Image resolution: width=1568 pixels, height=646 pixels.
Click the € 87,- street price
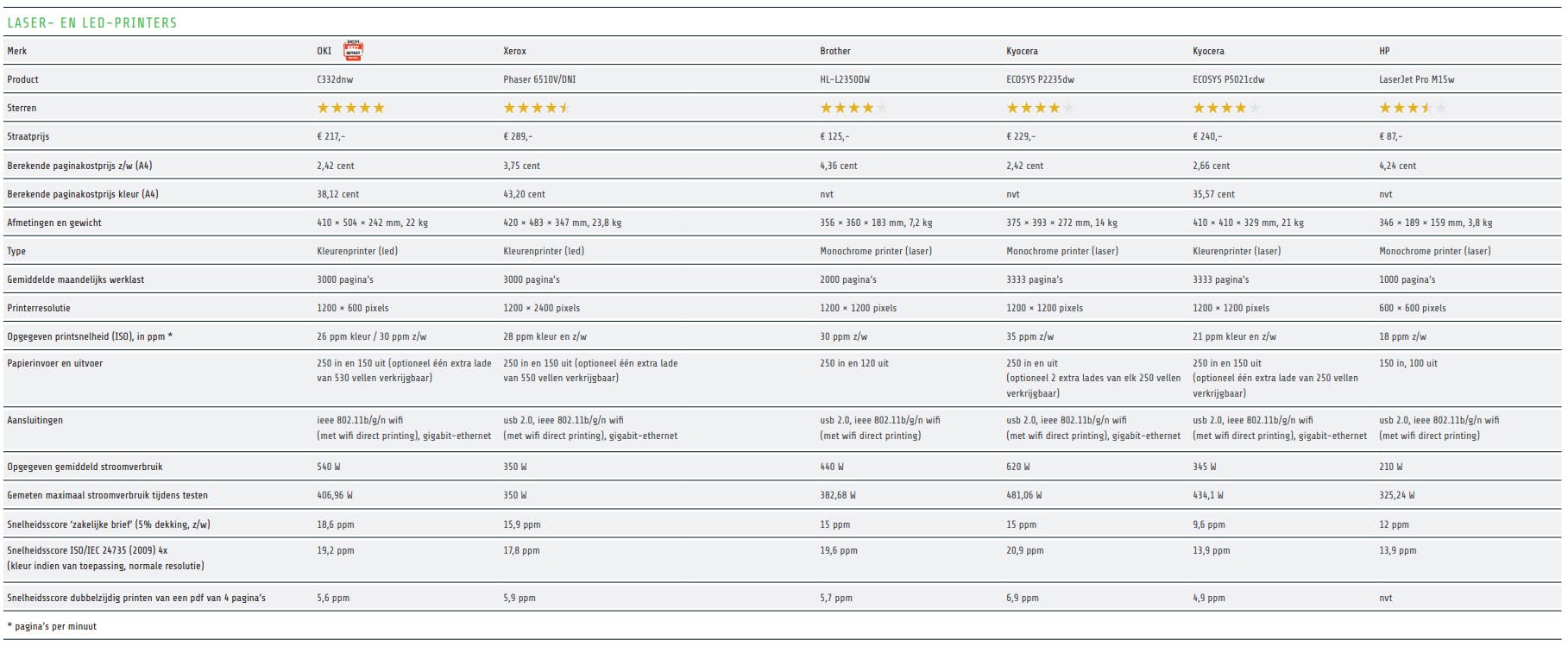[x=1390, y=136]
